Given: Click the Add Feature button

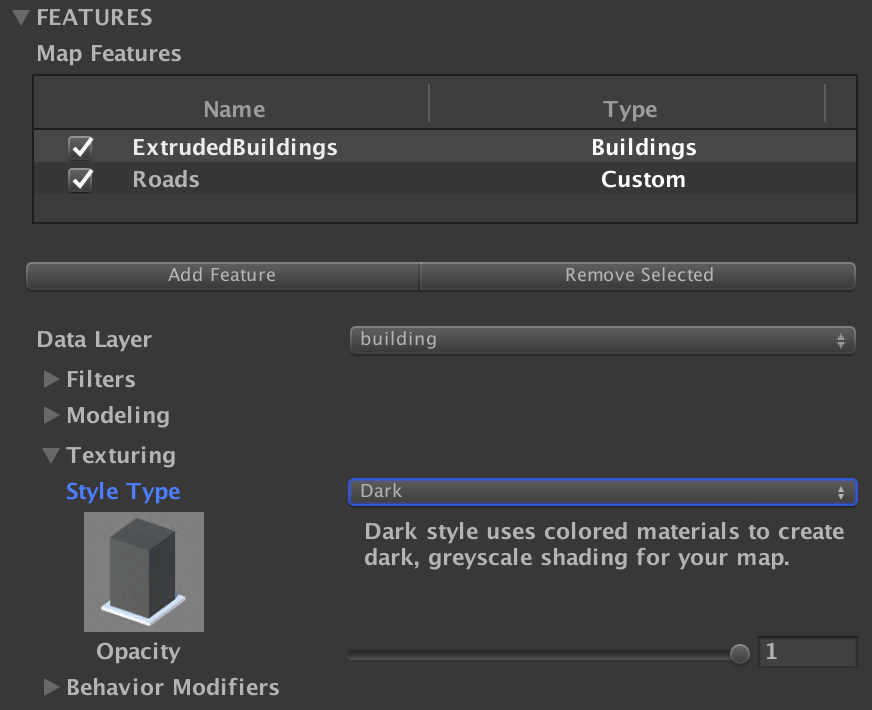Looking at the screenshot, I should (221, 275).
